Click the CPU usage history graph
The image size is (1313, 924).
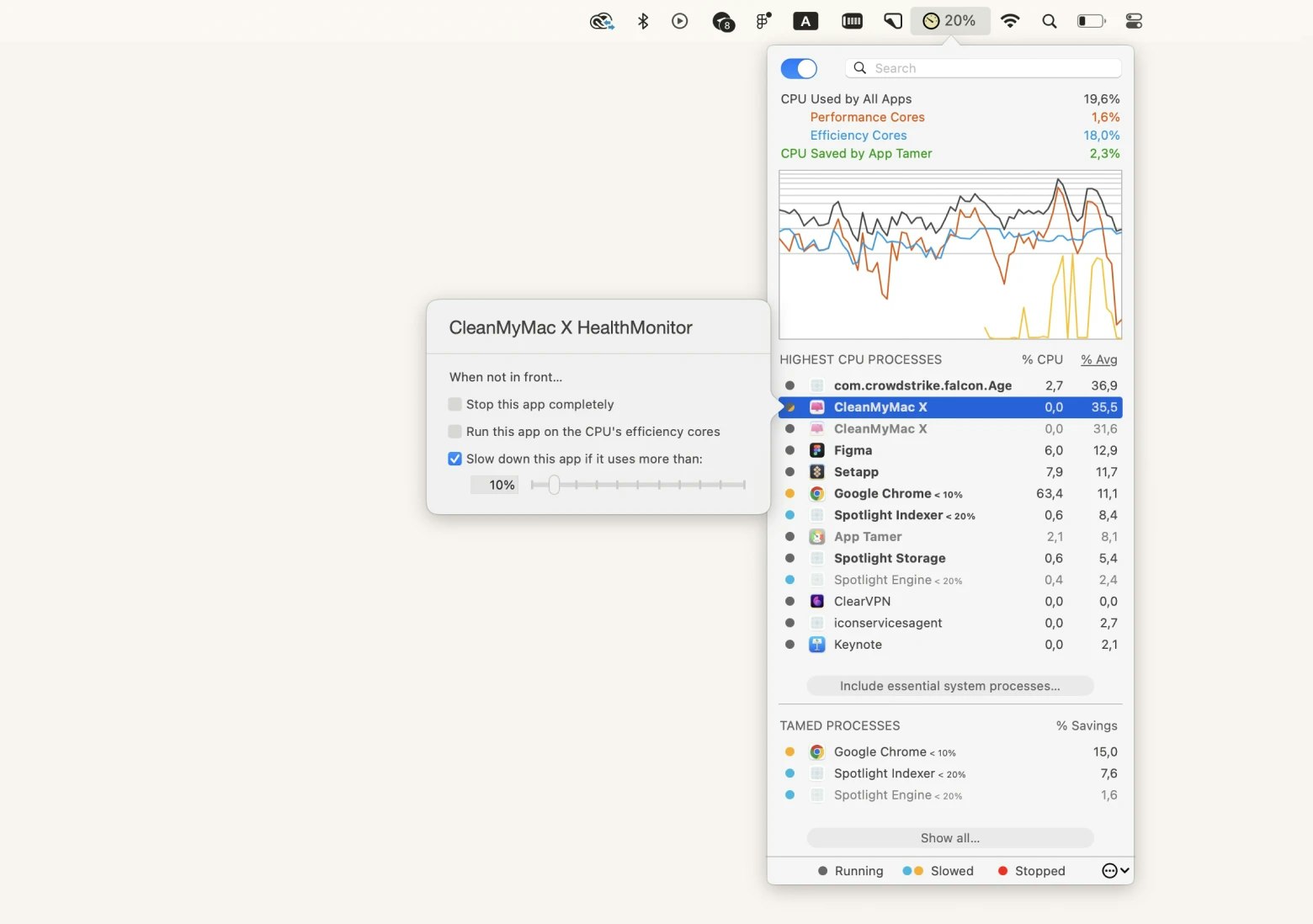click(950, 255)
